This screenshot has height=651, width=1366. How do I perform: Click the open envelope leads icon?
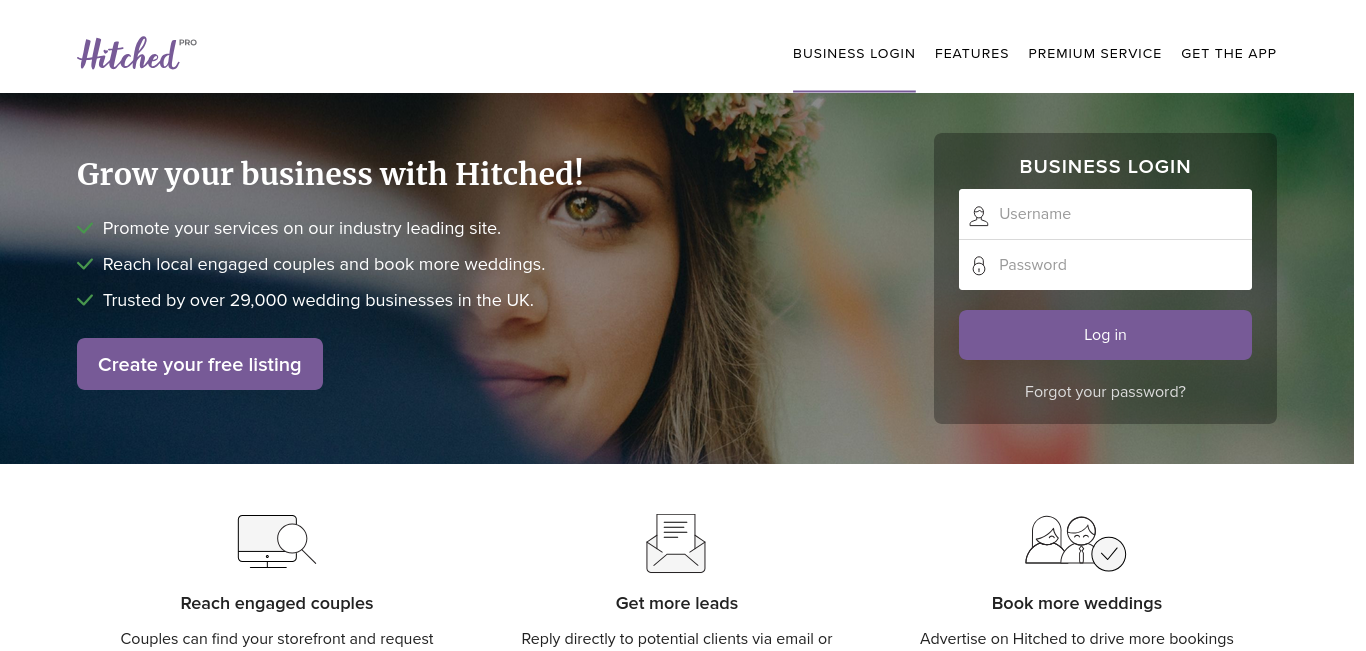(676, 543)
